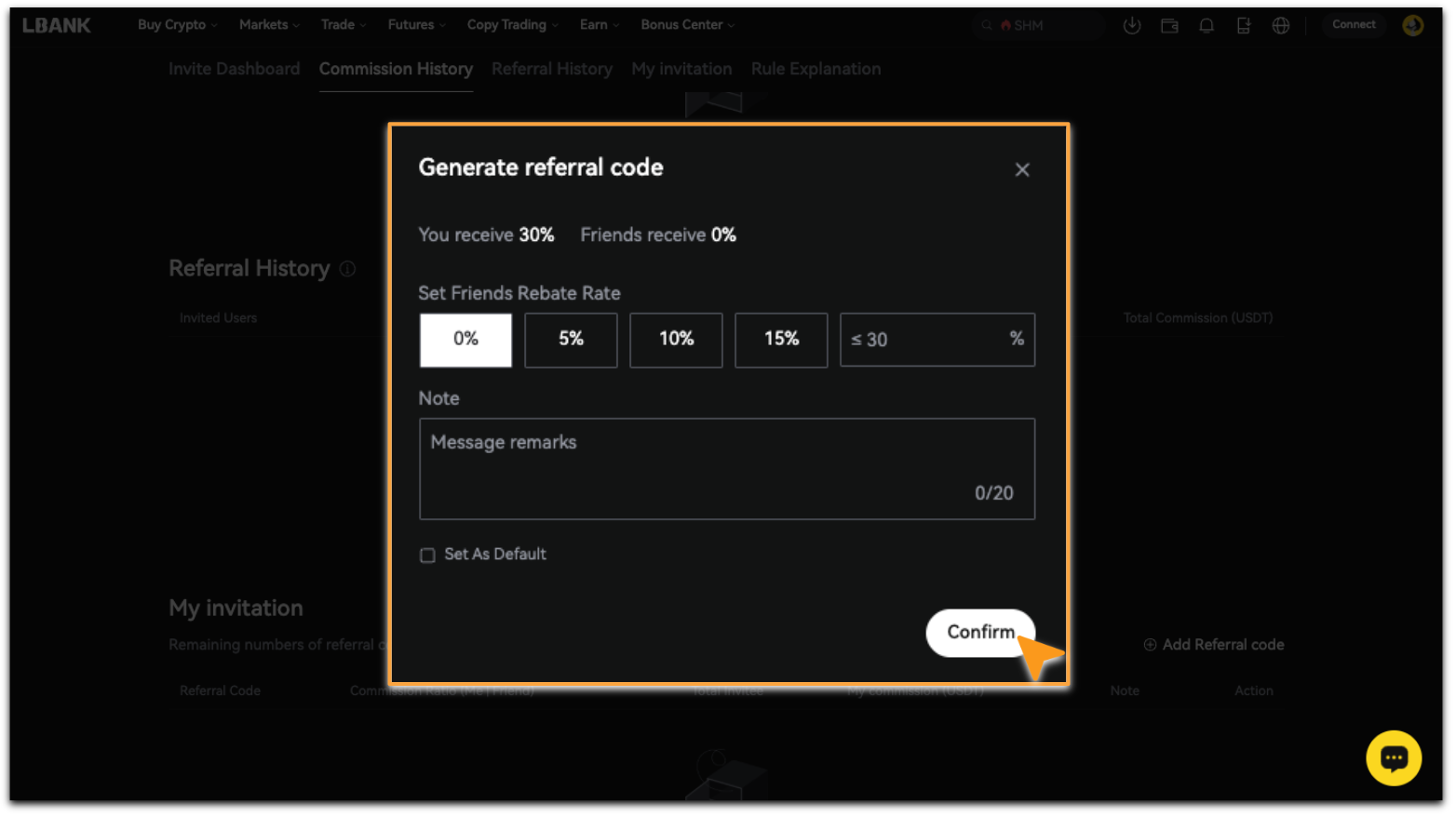
Task: Click the Referral History info icon
Action: [x=347, y=269]
